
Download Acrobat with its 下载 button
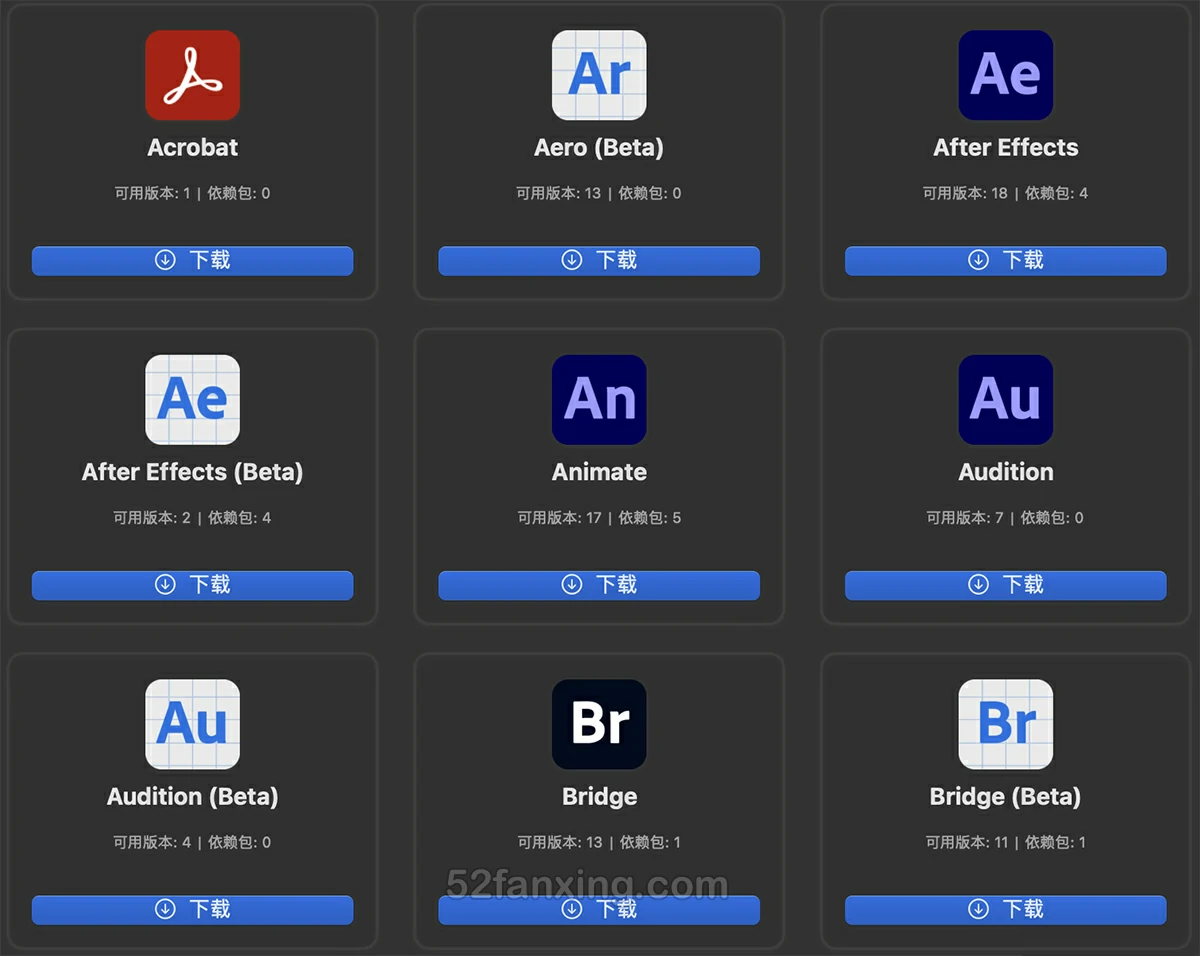point(192,260)
